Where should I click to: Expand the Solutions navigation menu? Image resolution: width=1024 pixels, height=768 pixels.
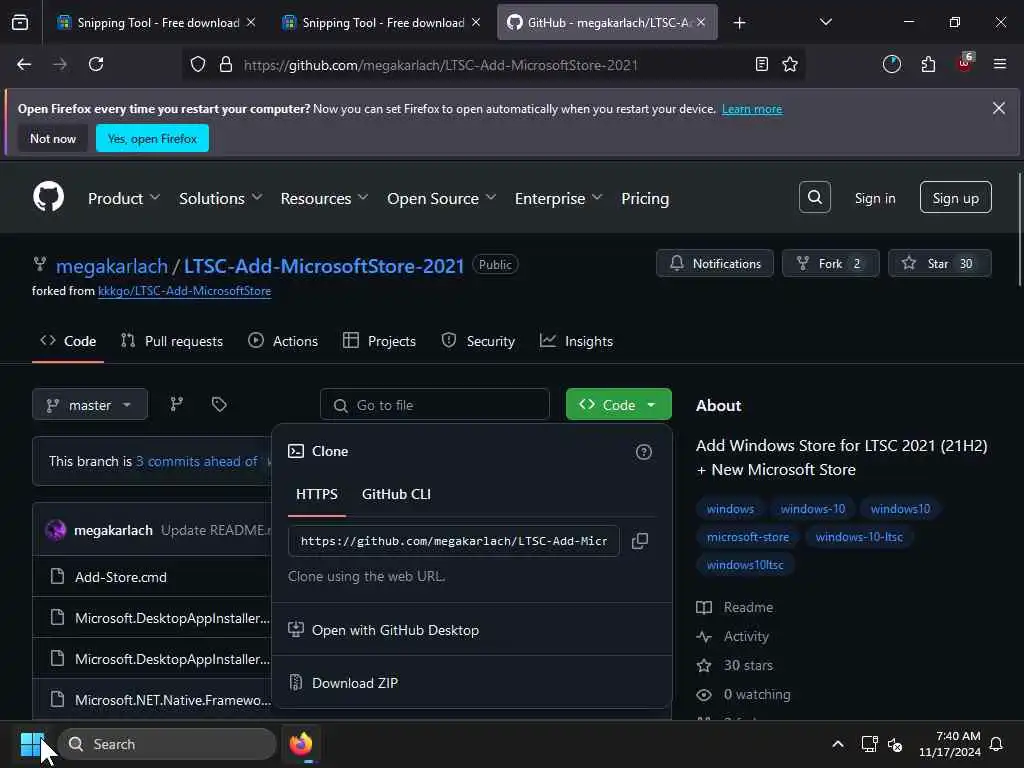(221, 198)
